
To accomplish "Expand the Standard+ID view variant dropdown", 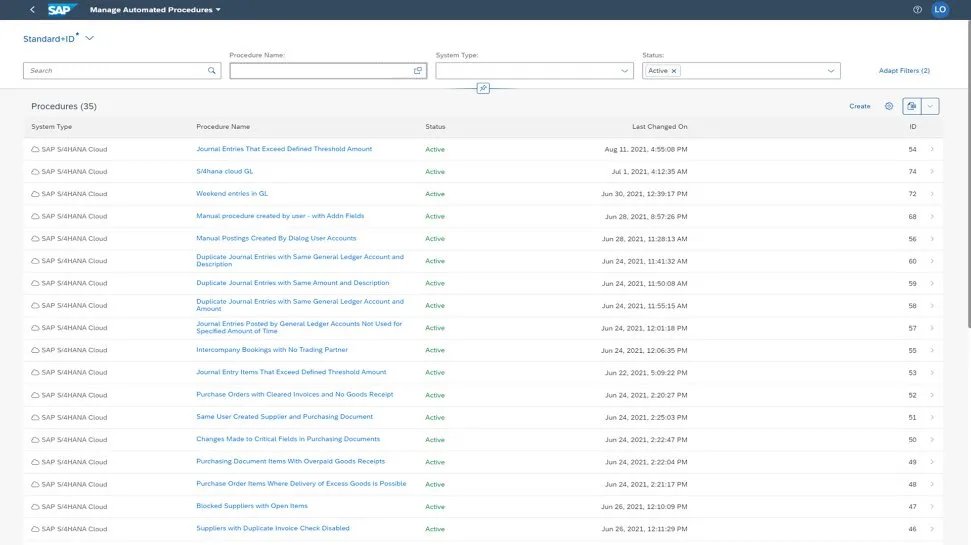I will coord(90,38).
